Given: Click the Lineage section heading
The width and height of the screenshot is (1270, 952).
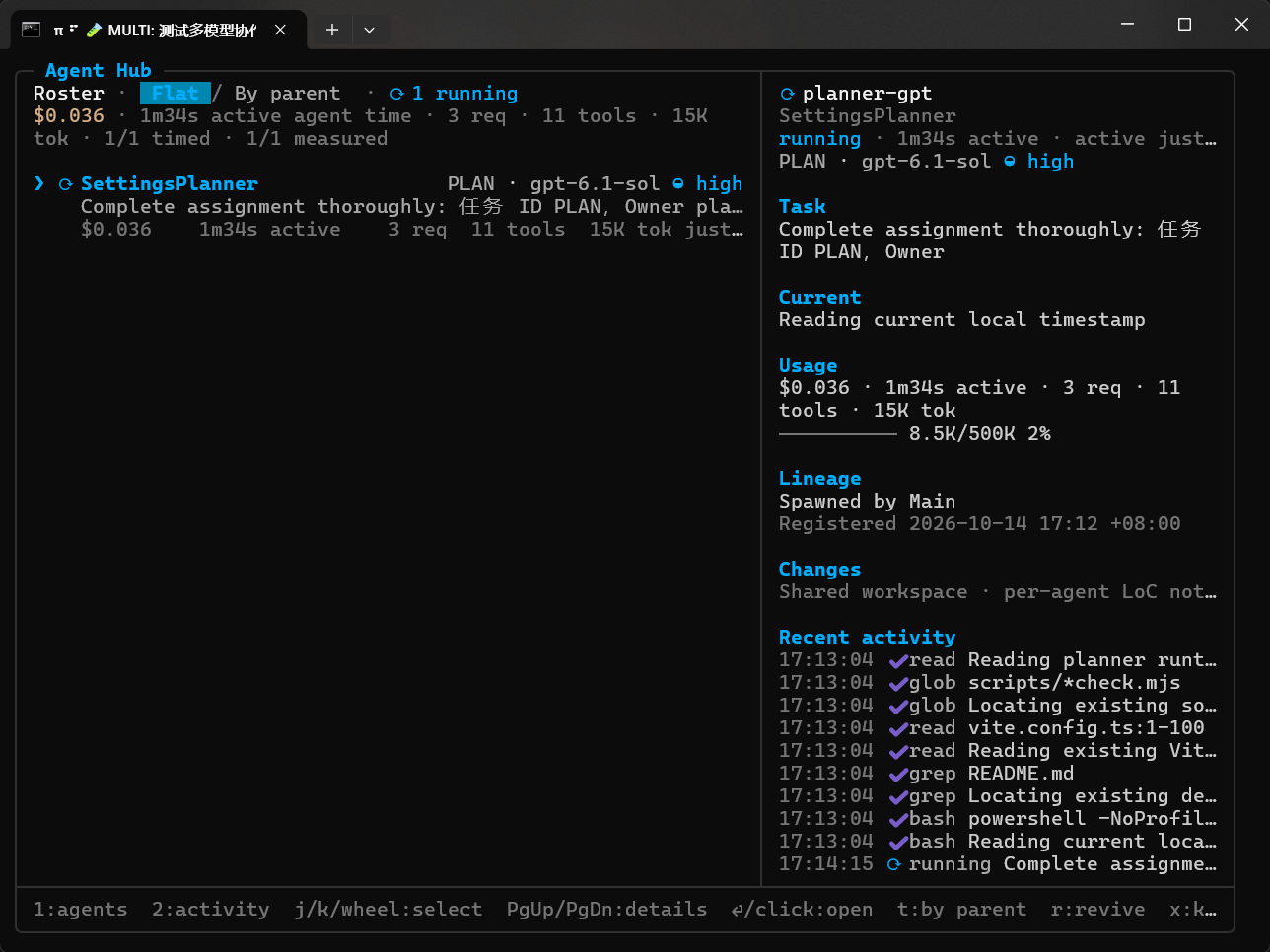Looking at the screenshot, I should coord(819,478).
